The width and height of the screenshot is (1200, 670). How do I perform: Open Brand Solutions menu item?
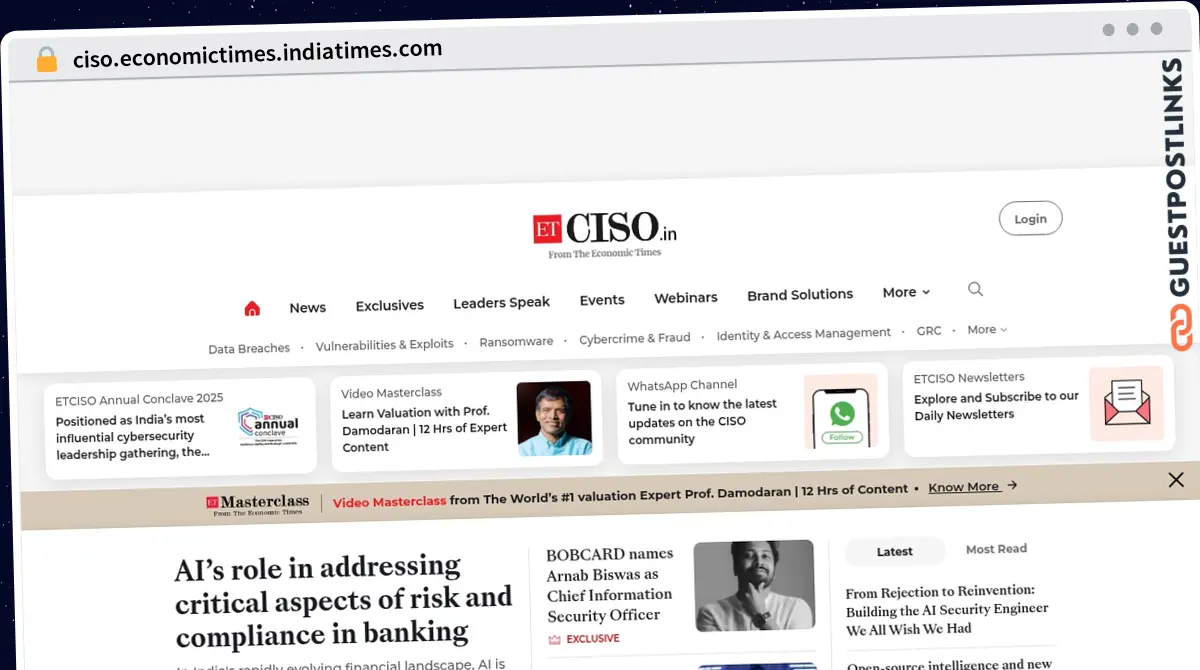pyautogui.click(x=800, y=295)
